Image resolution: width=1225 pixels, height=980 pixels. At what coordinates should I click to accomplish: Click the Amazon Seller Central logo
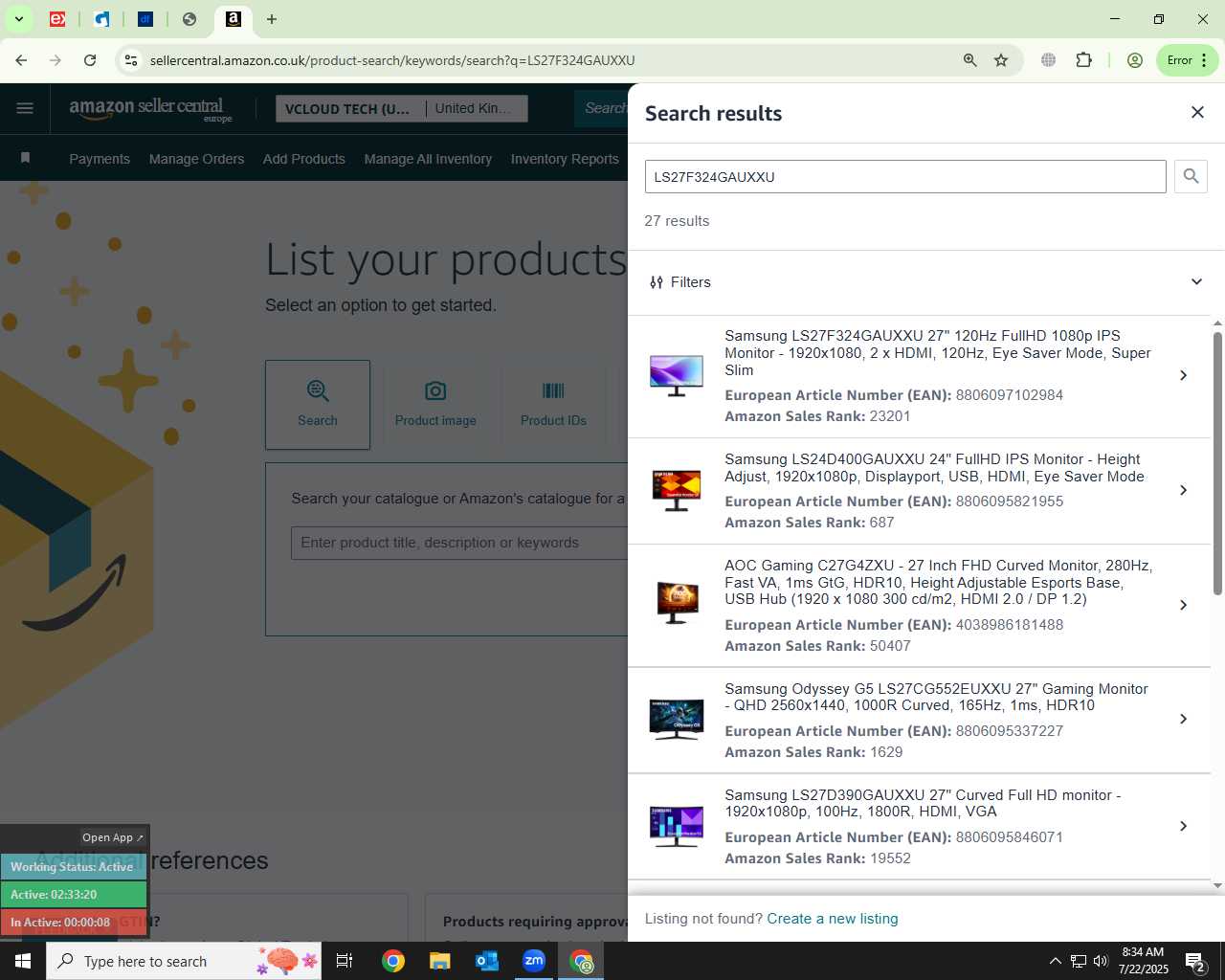coord(151,109)
